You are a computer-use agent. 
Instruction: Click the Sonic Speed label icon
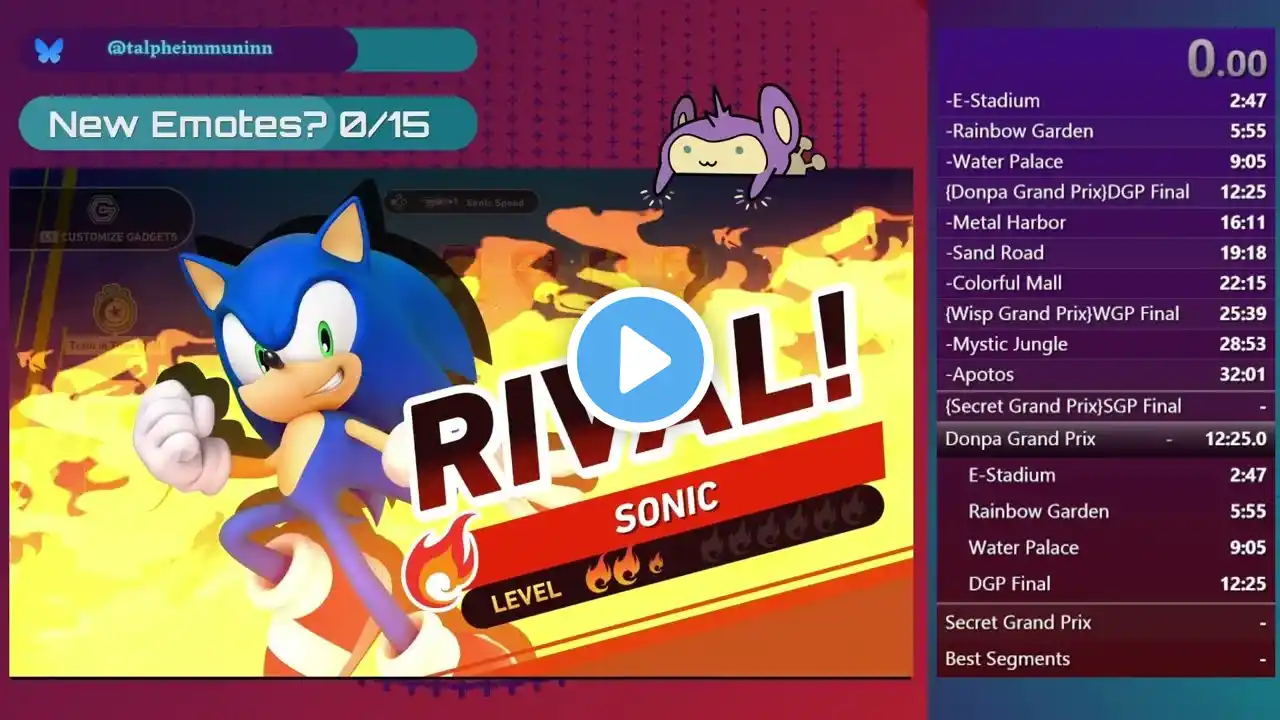399,202
